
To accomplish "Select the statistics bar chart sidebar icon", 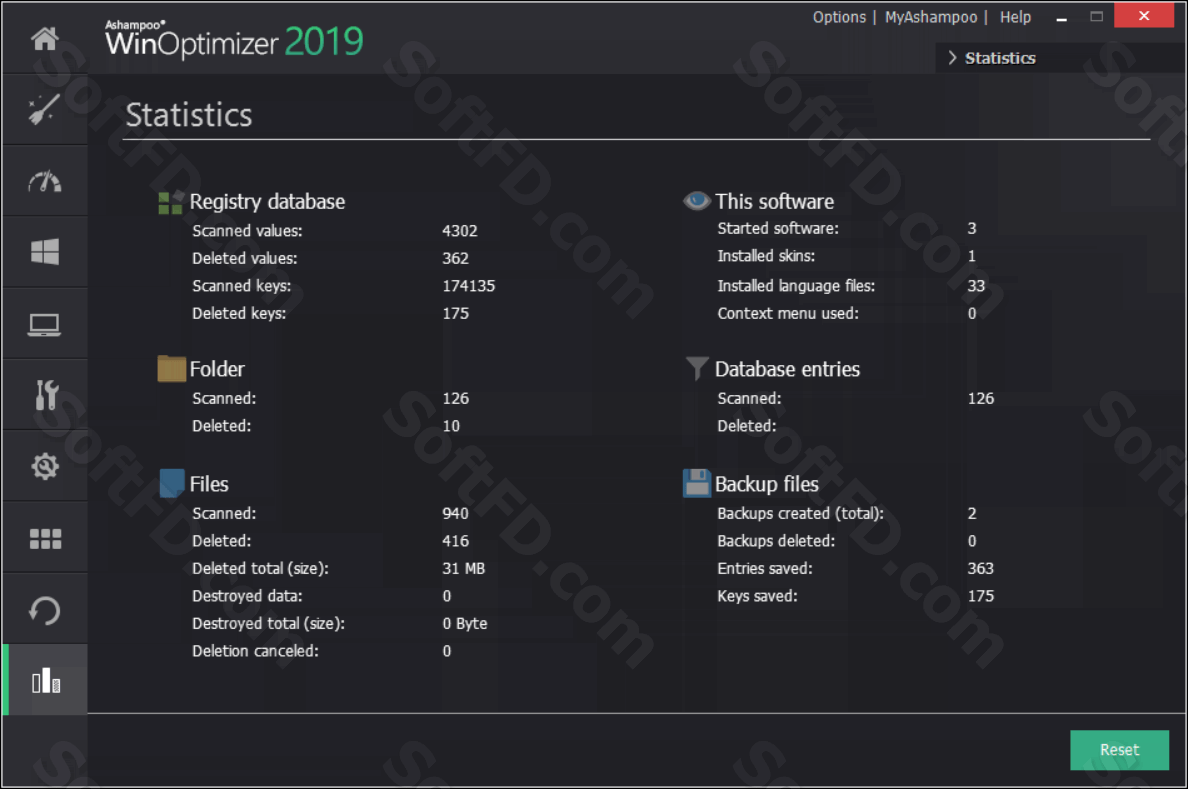I will tap(45, 680).
